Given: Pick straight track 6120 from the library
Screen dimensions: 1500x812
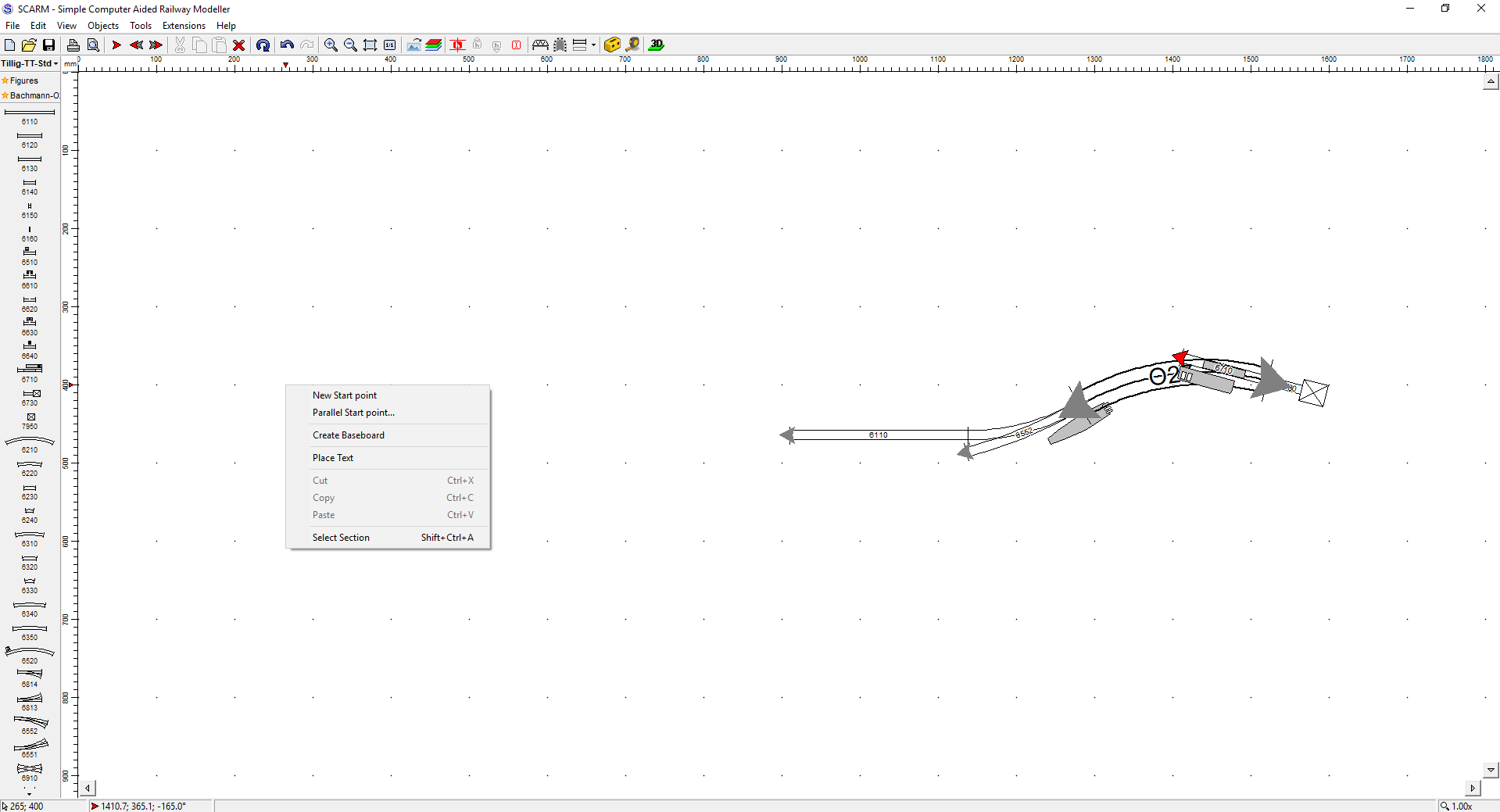Looking at the screenshot, I should pos(30,140).
